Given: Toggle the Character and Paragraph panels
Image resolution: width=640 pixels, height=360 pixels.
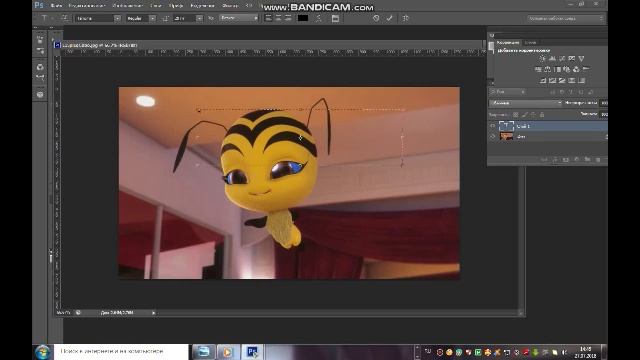Looking at the screenshot, I should point(335,18).
